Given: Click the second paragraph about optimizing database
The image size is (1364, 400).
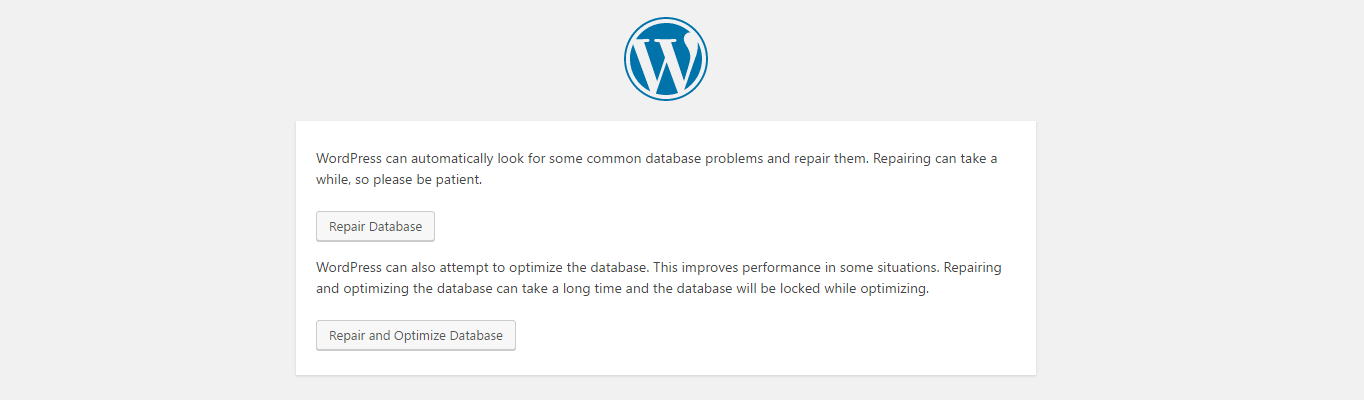Looking at the screenshot, I should [x=659, y=279].
